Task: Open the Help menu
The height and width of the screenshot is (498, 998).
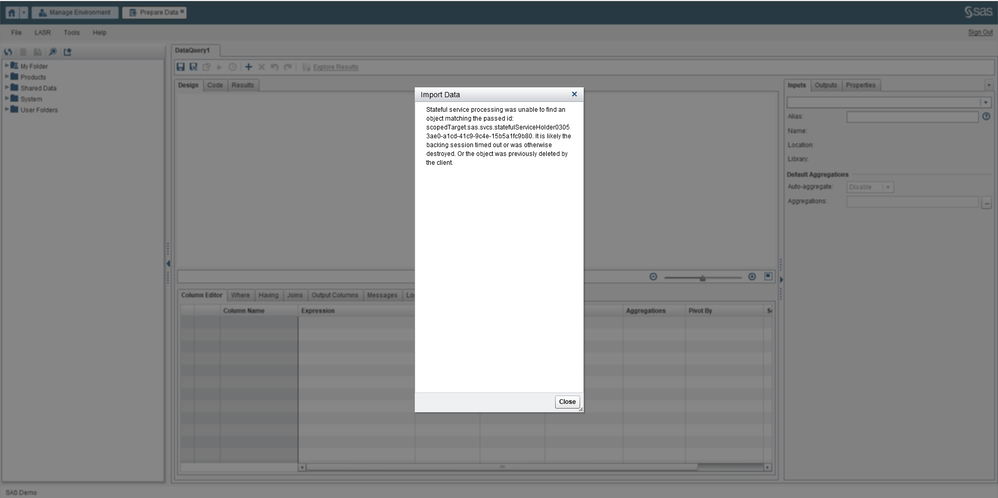Action: (99, 32)
